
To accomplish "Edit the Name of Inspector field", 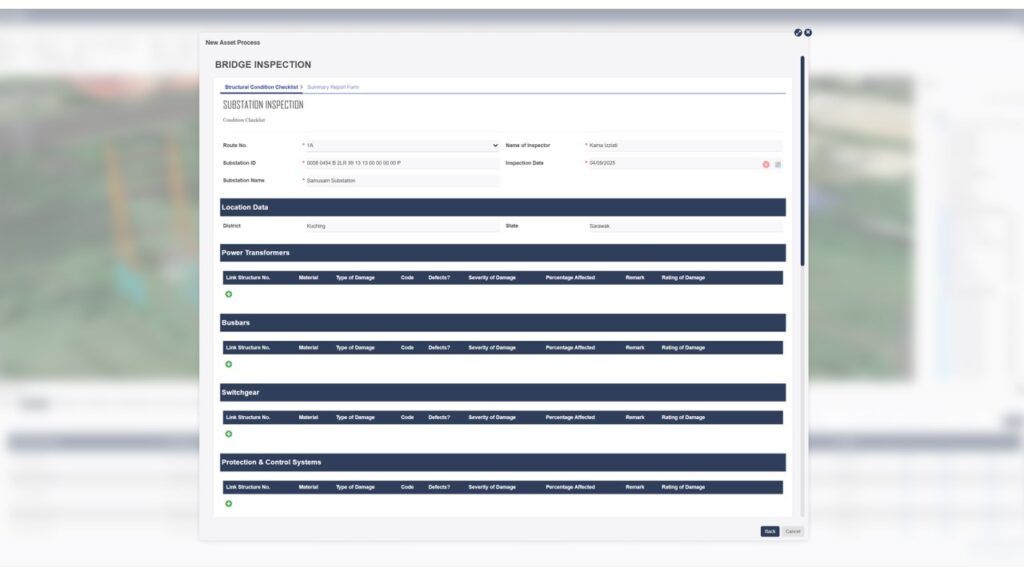I will [684, 146].
